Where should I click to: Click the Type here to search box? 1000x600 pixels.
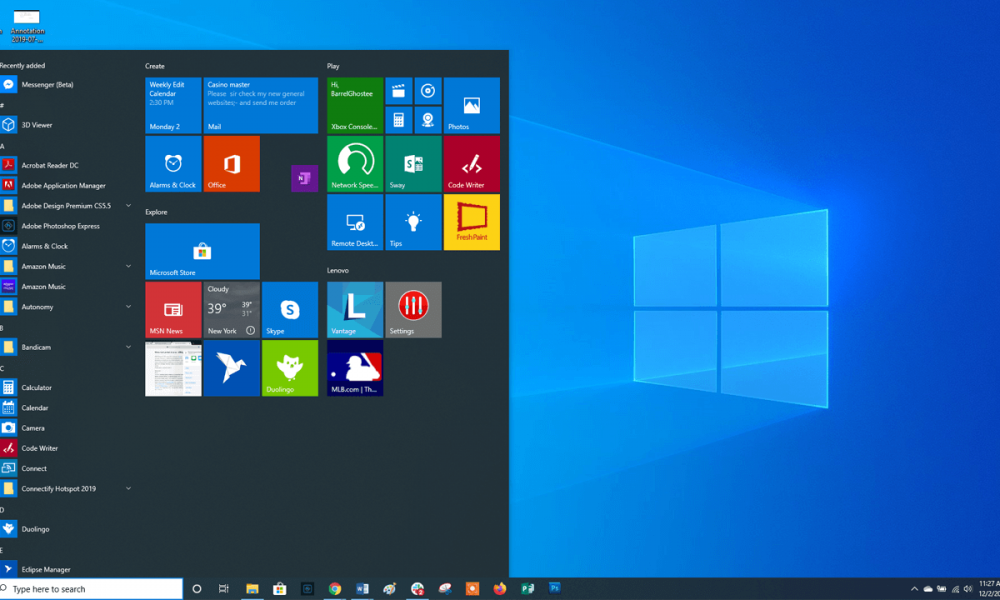point(91,589)
